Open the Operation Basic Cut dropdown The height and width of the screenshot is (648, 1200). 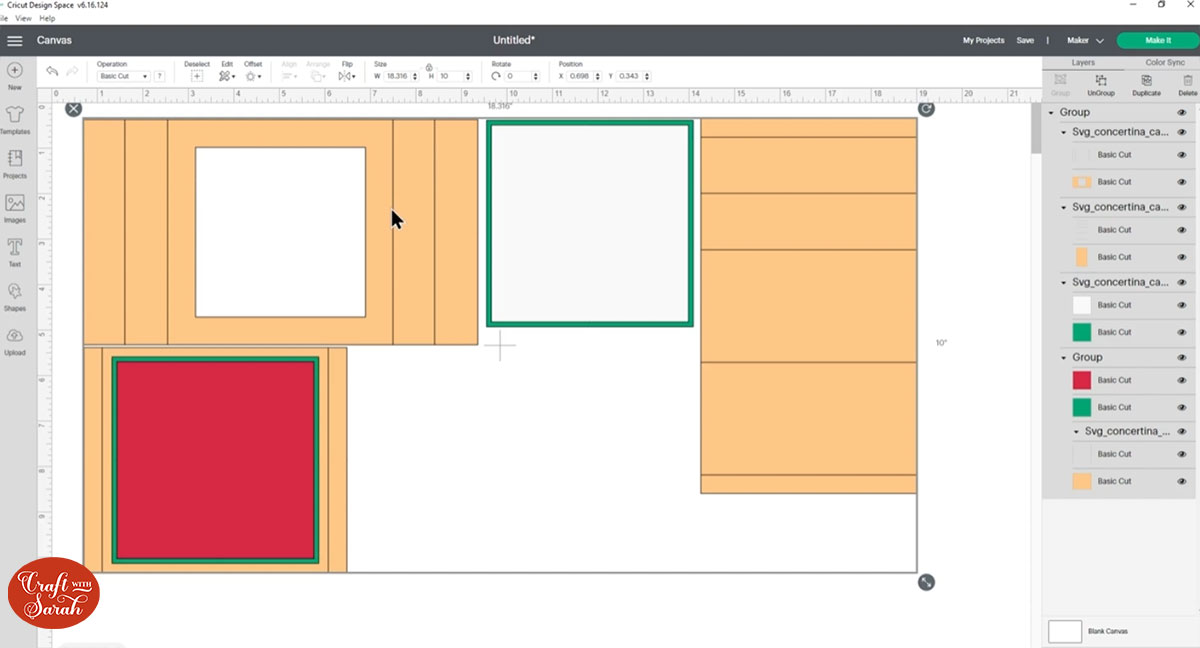[x=123, y=76]
